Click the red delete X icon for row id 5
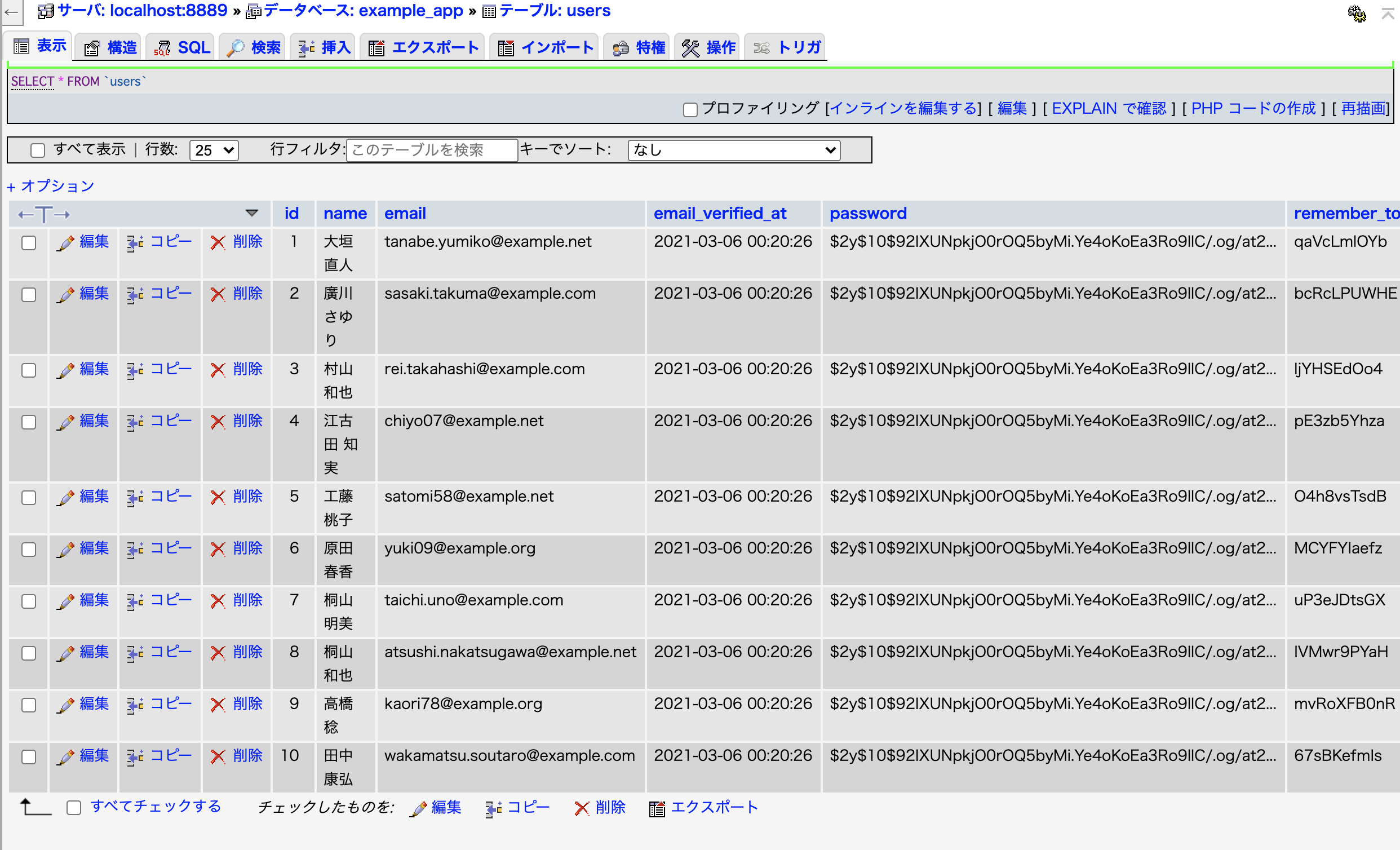The width and height of the screenshot is (1400, 850). 218,496
